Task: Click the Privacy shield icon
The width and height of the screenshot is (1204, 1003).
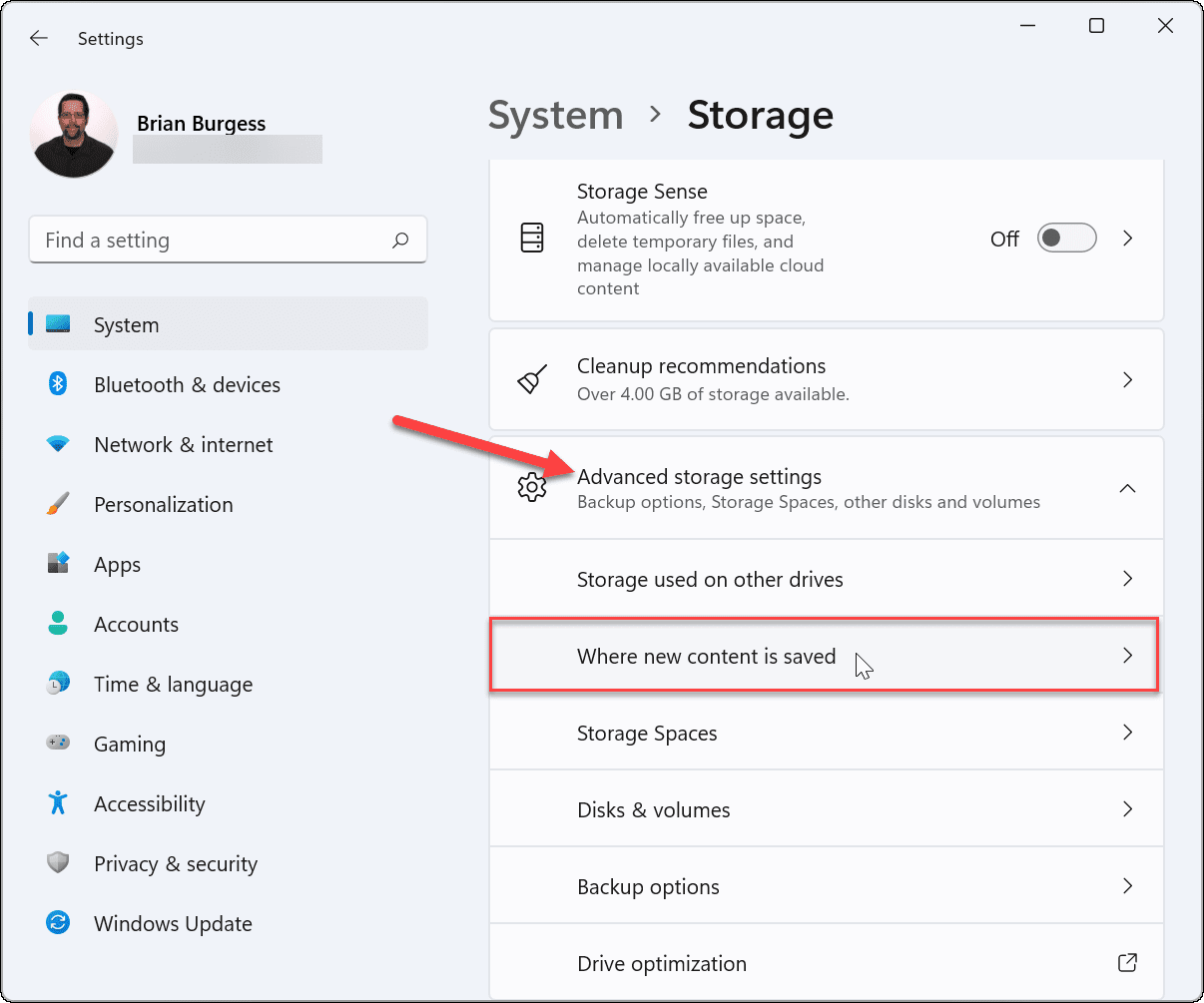Action: pos(58,863)
